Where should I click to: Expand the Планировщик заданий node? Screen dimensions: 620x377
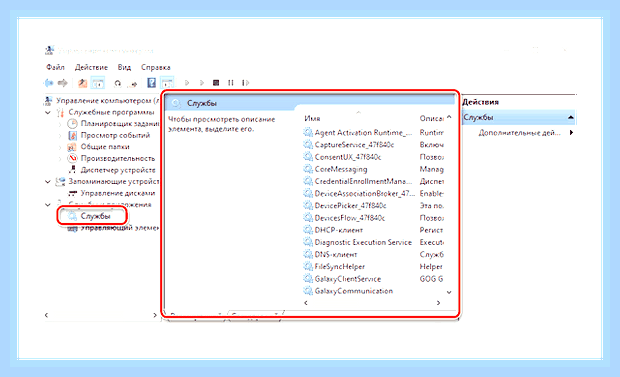pos(60,124)
